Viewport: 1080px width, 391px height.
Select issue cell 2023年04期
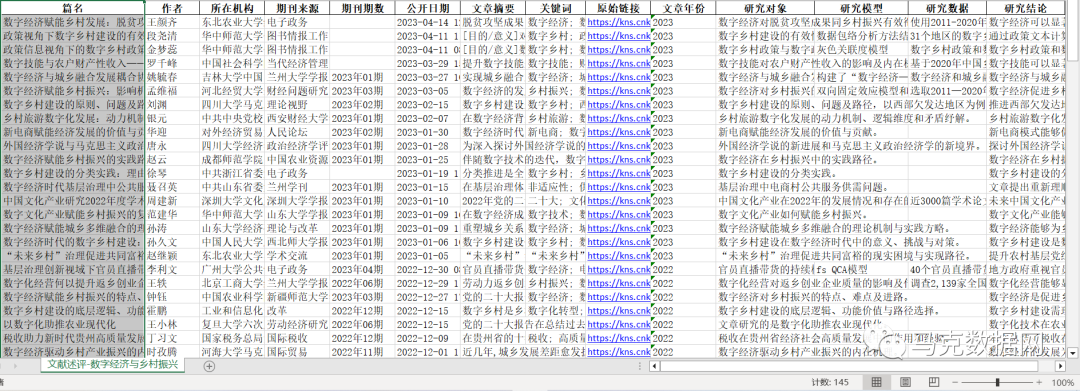pyautogui.click(x=362, y=269)
